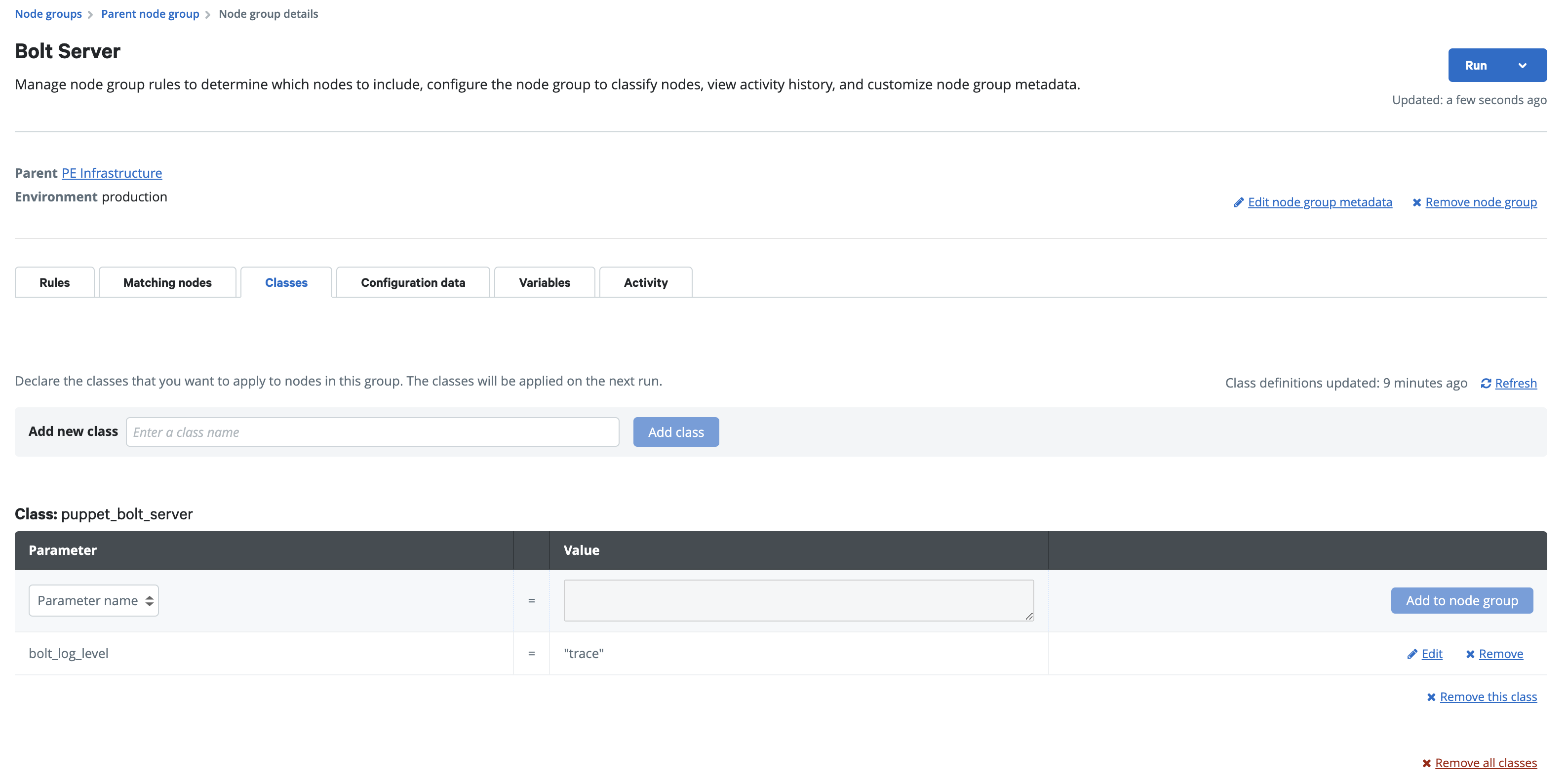Focus the Enter a class name field
Image resolution: width=1568 pixels, height=780 pixels.
click(x=373, y=432)
